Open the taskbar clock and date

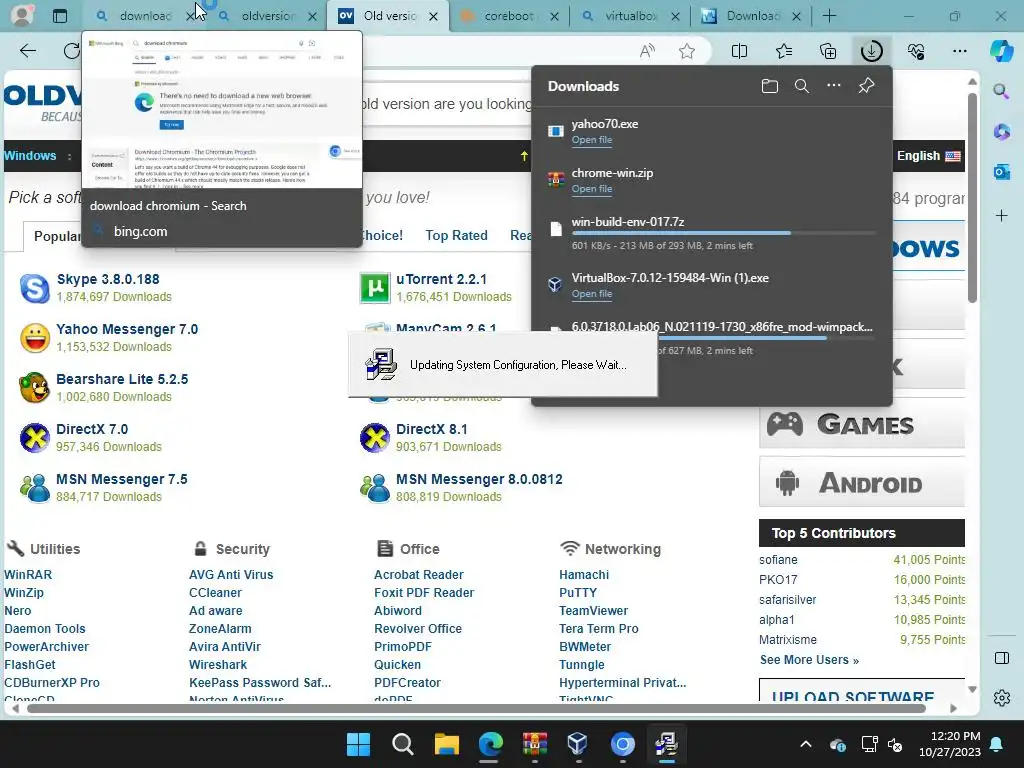coord(950,744)
